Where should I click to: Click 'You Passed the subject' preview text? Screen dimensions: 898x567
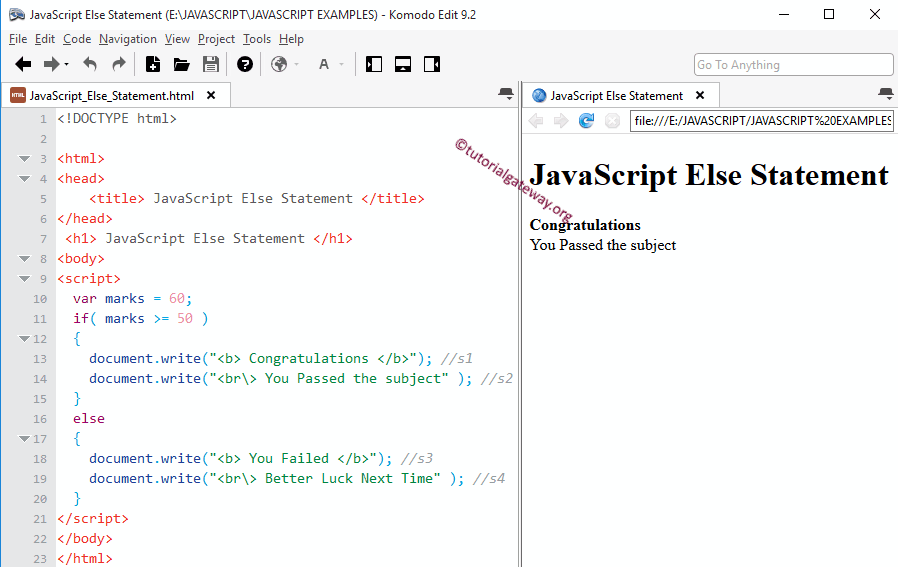(603, 245)
